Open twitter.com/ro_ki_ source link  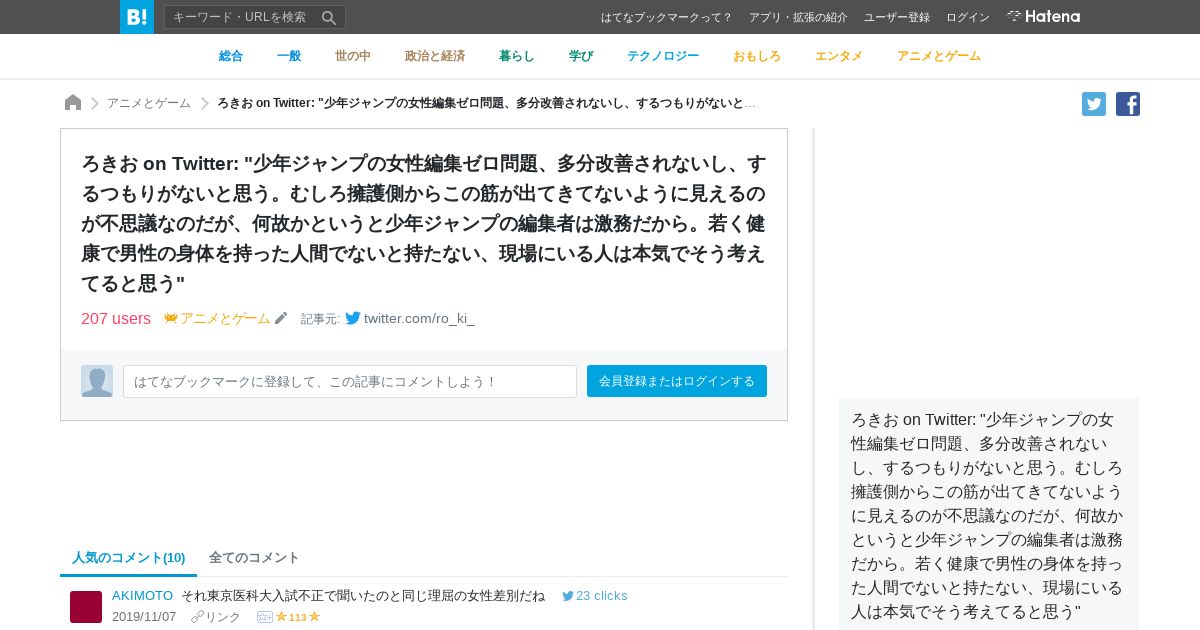tap(419, 318)
